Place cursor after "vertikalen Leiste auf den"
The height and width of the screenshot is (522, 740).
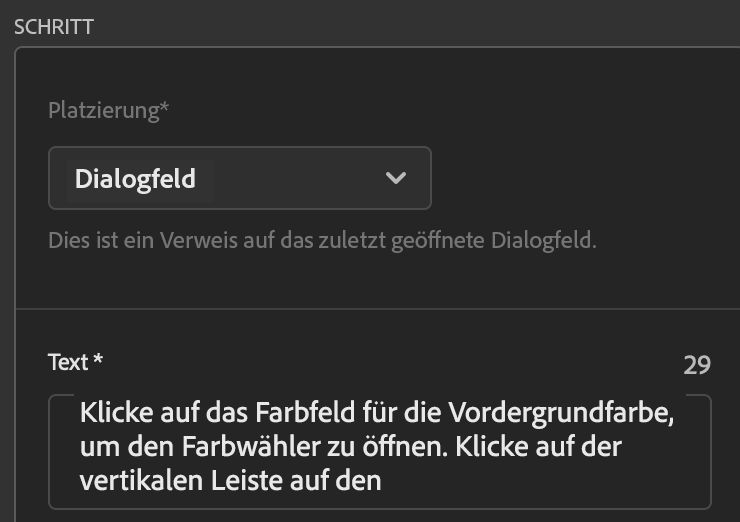point(384,480)
